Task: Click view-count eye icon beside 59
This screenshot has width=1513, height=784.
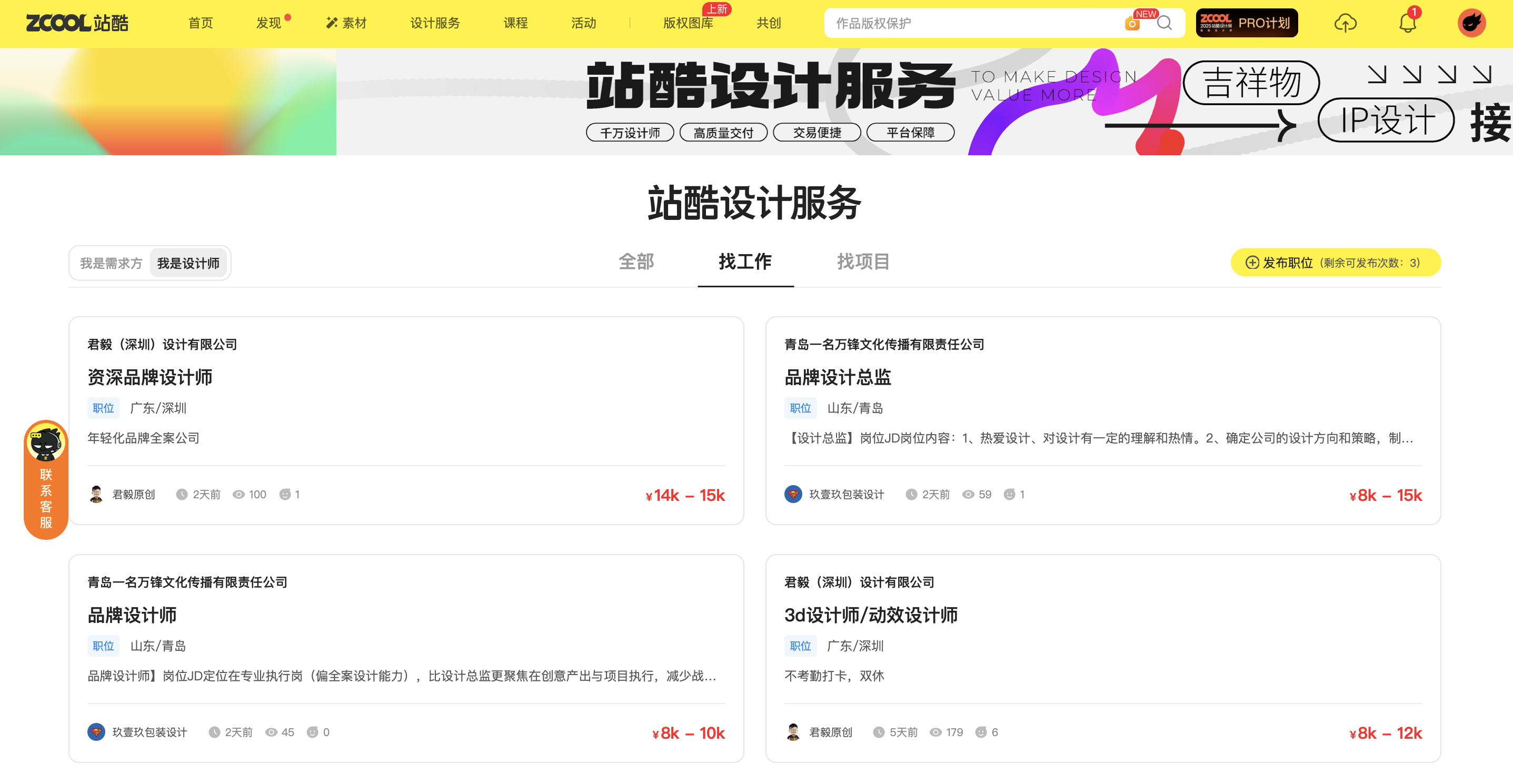Action: pos(968,495)
